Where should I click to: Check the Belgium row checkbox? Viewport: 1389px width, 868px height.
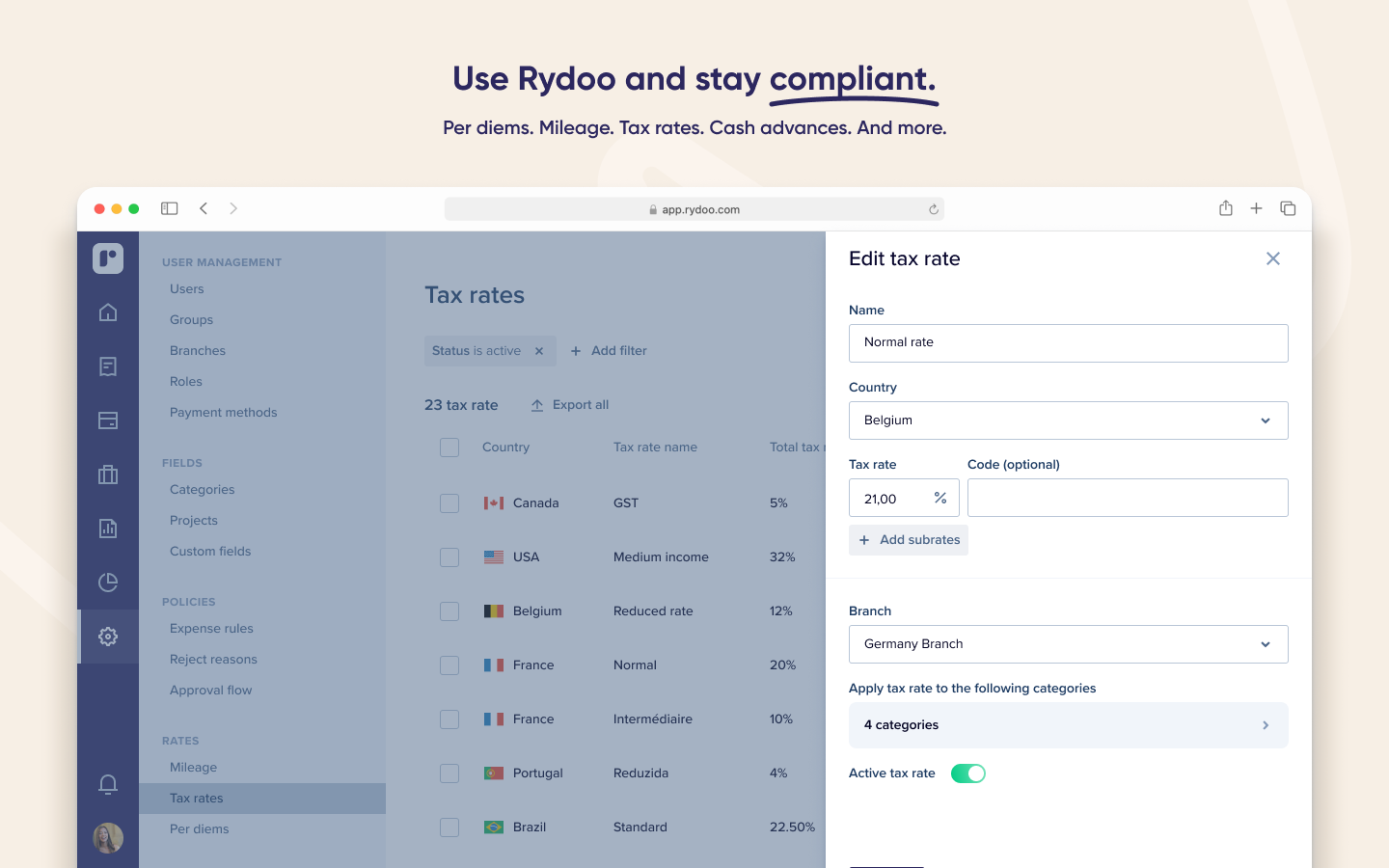(449, 610)
